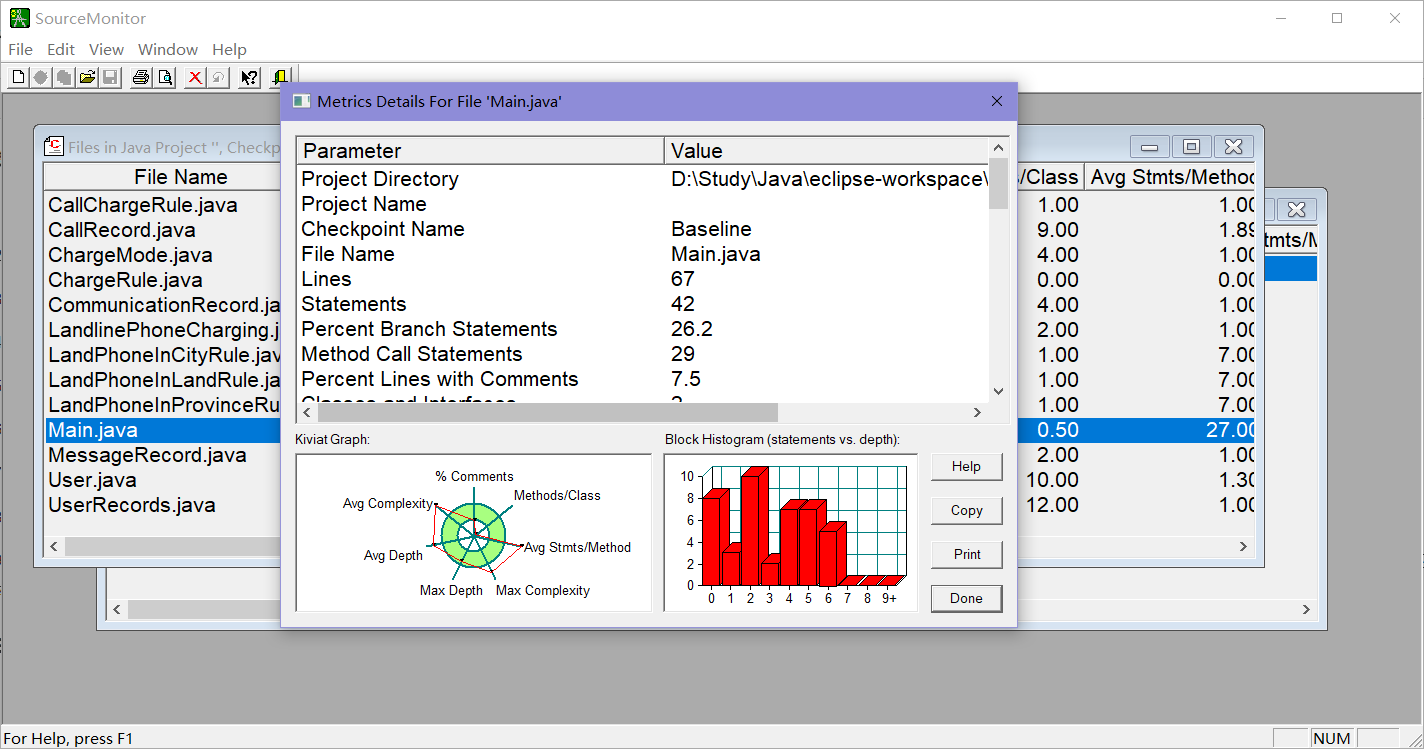Open the Help menu

point(229,49)
